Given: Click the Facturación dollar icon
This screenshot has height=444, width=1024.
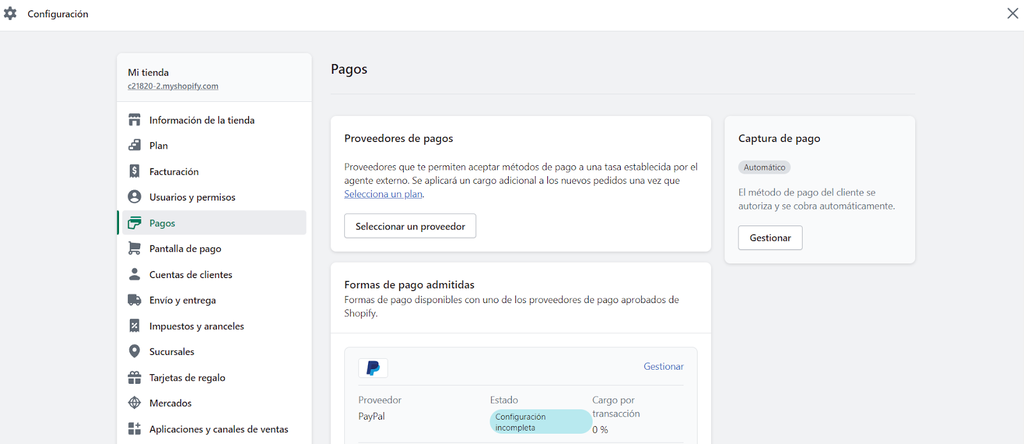Looking at the screenshot, I should click(134, 172).
